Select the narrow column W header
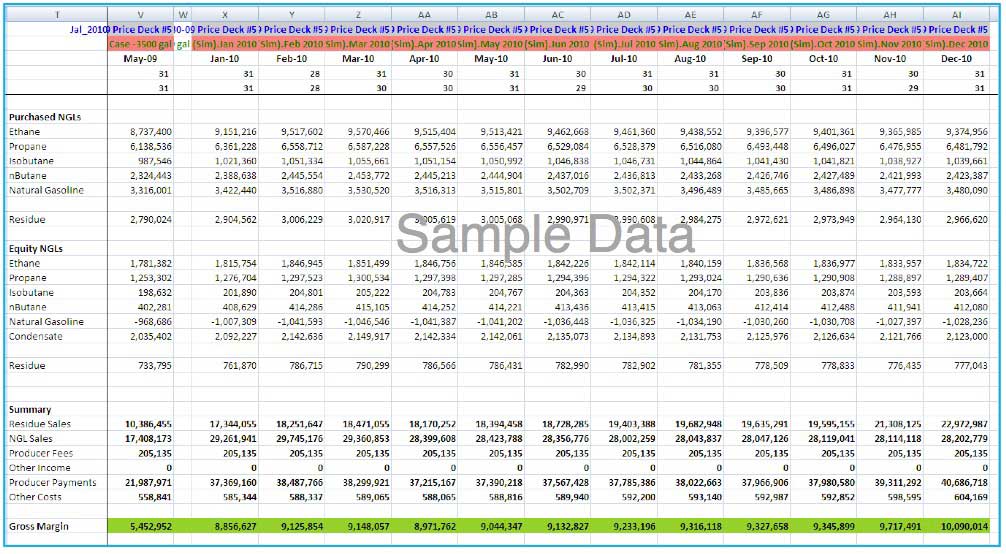The width and height of the screenshot is (1006, 554). [x=183, y=15]
